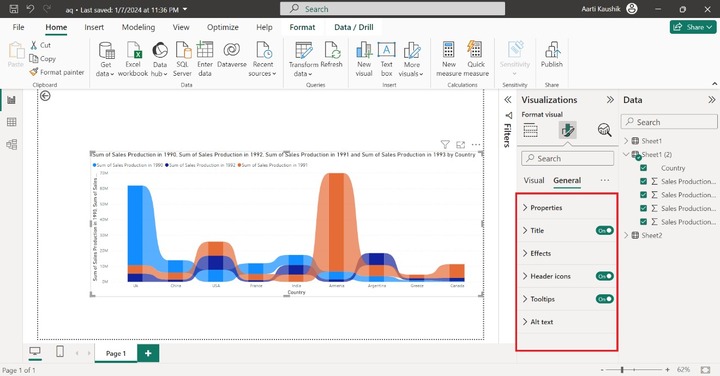Open Build visual pane icon
Screen dimensions: 720x376
[530, 130]
